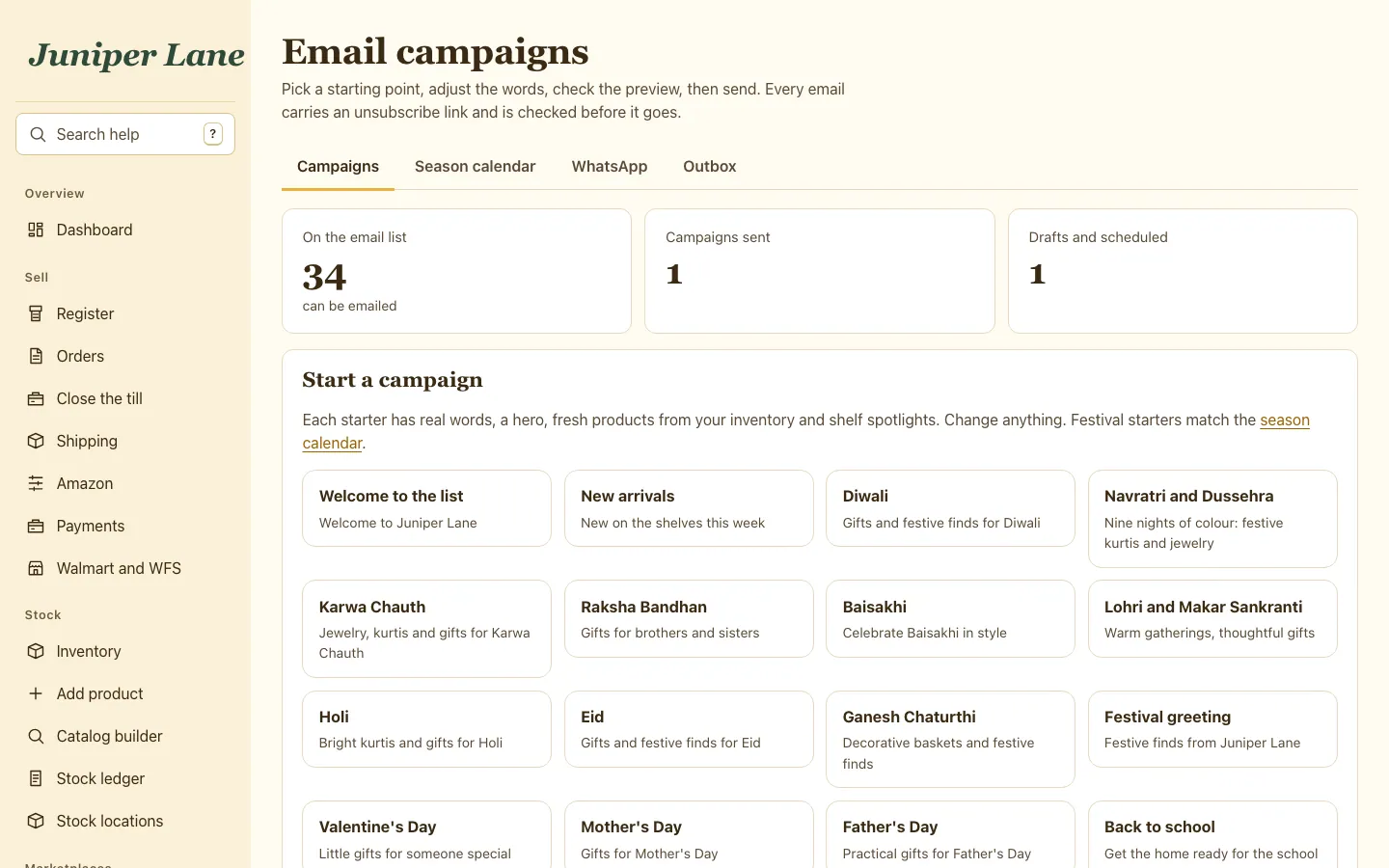
Task: Click the Drafts and scheduled summary card
Action: (x=1183, y=271)
